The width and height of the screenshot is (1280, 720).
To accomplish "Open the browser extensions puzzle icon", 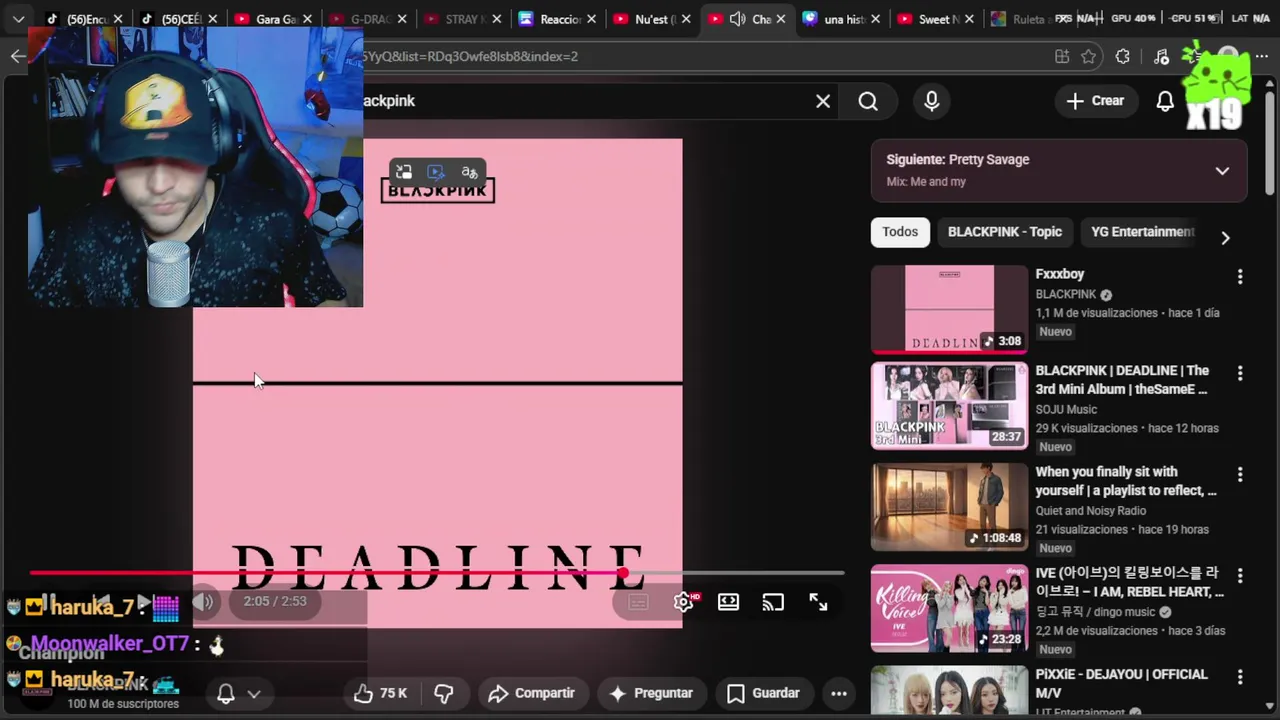I will (1123, 56).
